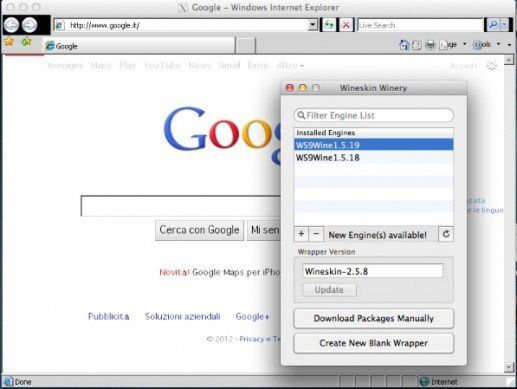
Task: Click the Filter Engine List field
Action: click(x=373, y=115)
